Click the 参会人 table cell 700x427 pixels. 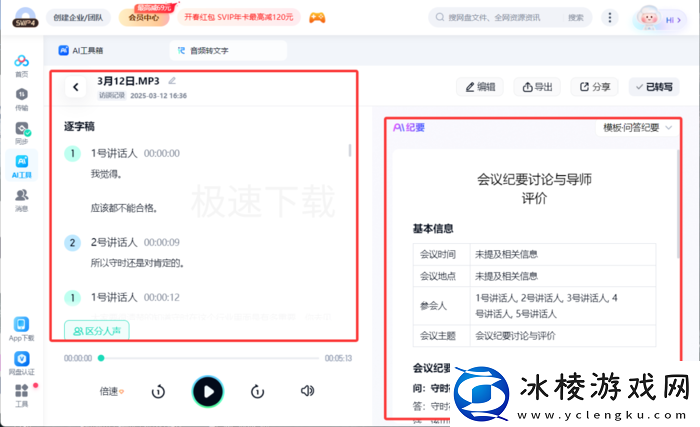[442, 306]
